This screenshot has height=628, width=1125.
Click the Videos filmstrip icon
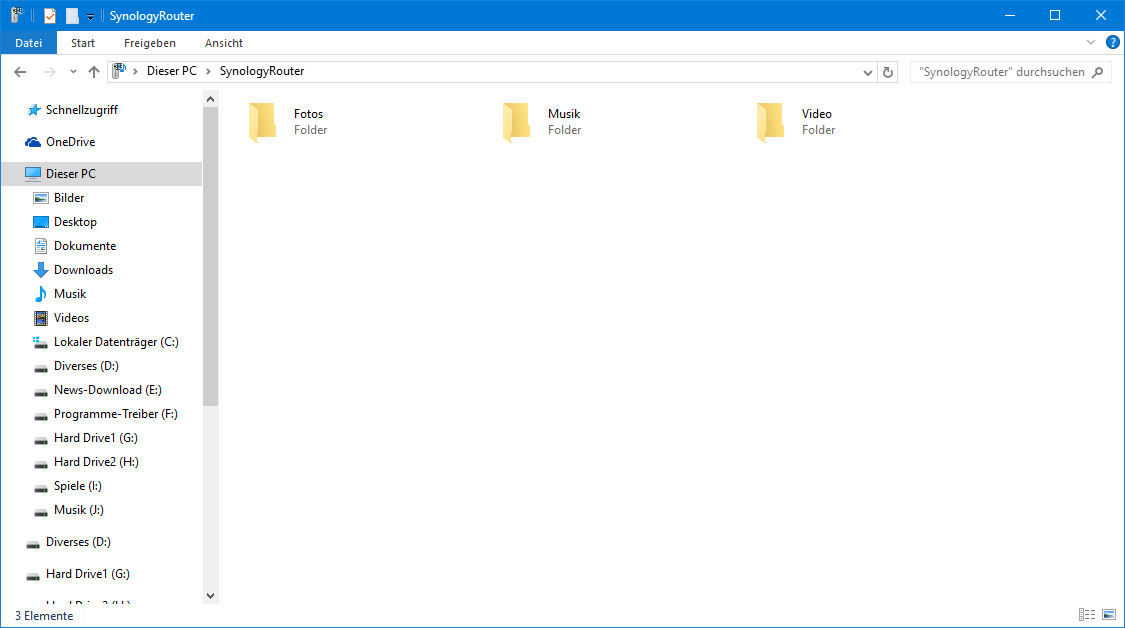[41, 318]
